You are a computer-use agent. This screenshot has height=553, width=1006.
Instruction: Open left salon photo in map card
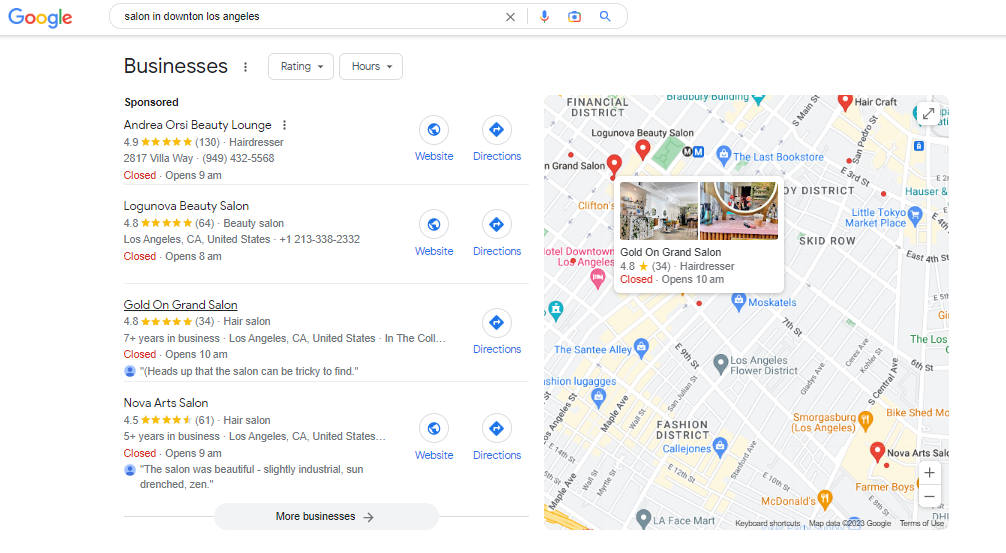(659, 211)
